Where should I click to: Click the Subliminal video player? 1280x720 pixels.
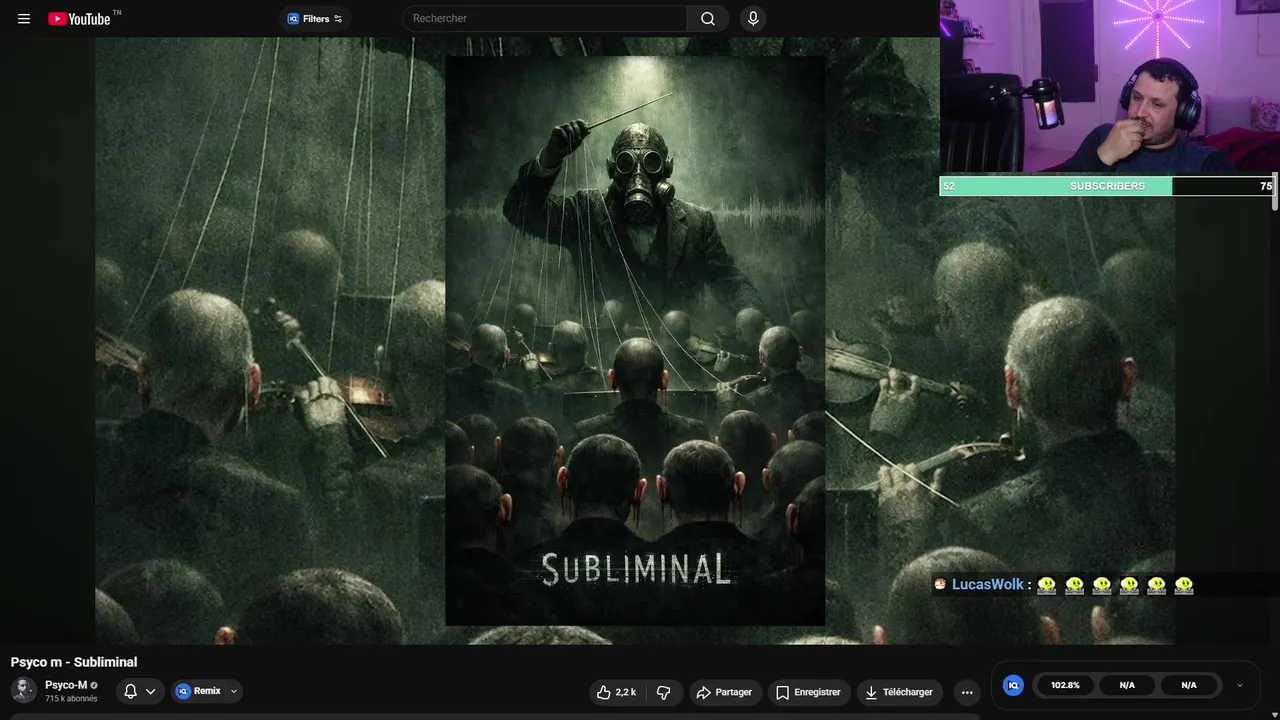pyautogui.click(x=635, y=340)
